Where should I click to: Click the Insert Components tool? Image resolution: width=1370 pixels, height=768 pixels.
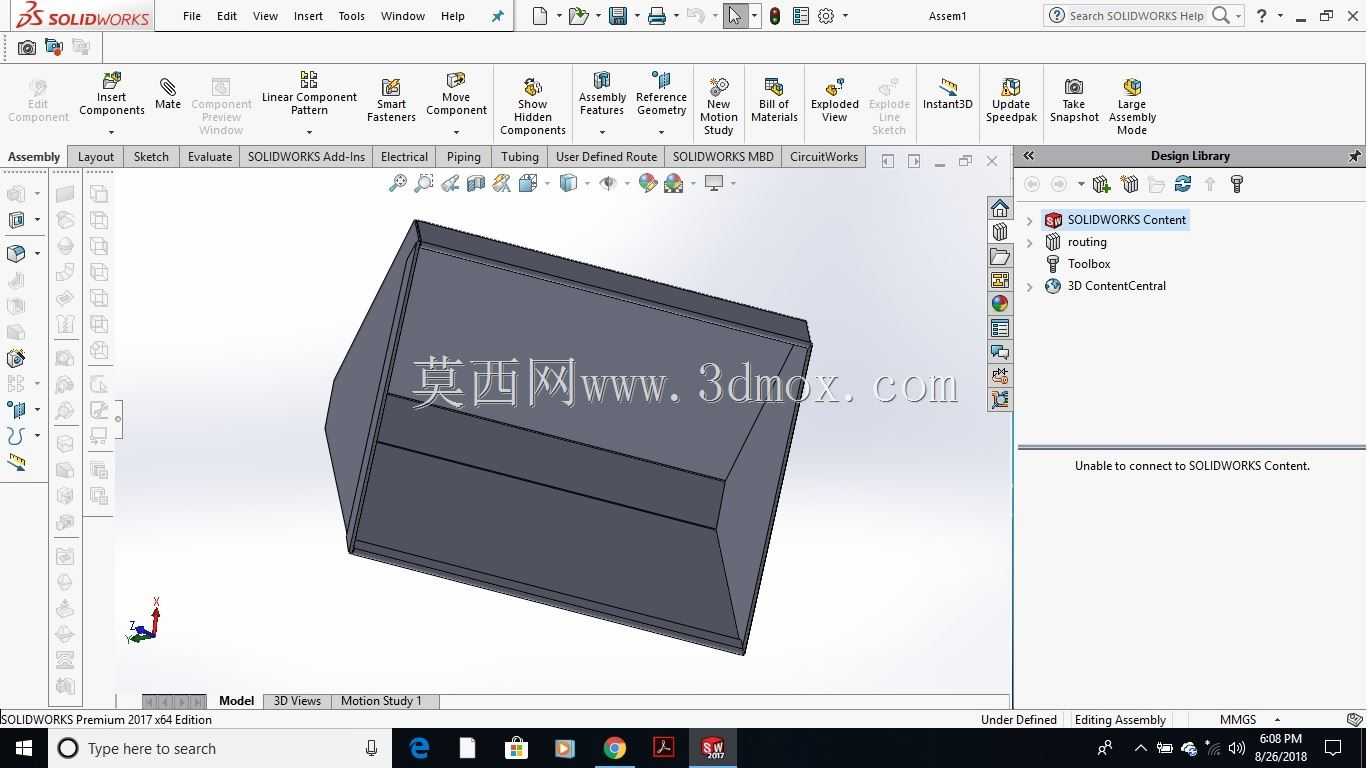pyautogui.click(x=111, y=95)
